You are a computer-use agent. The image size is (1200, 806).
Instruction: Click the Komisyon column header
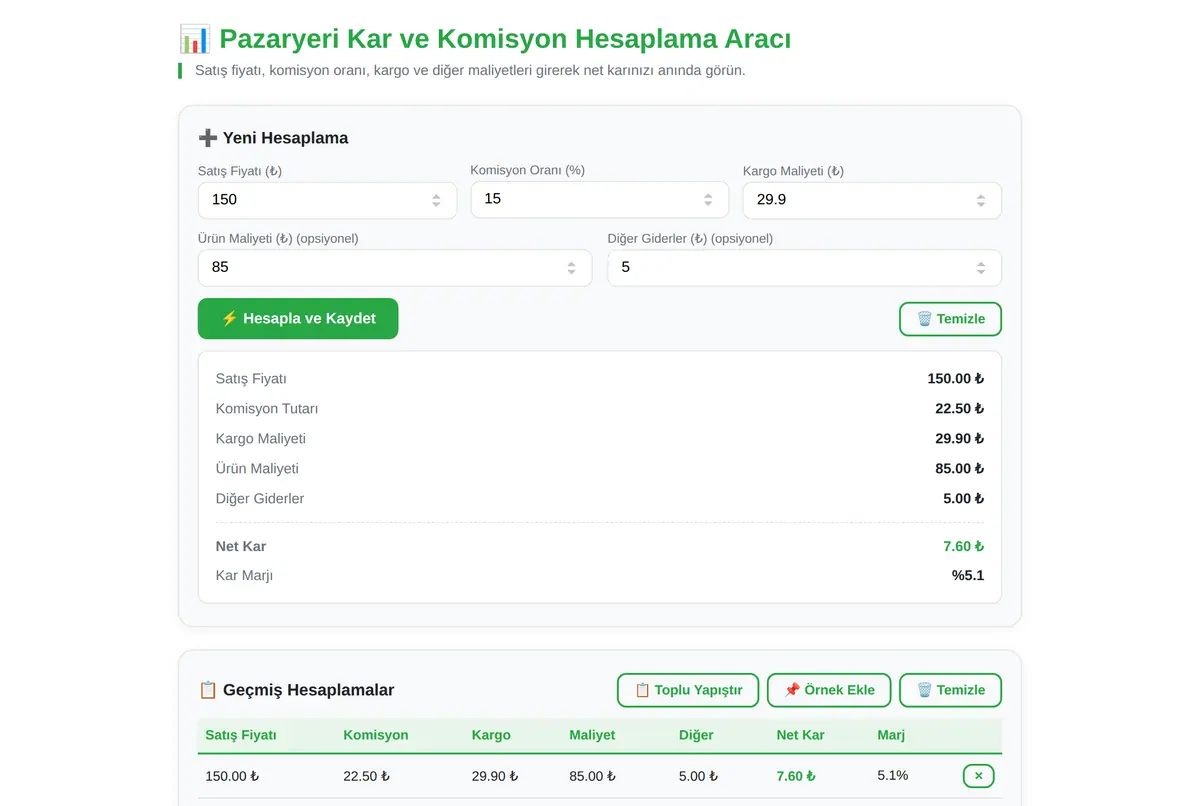(376, 735)
